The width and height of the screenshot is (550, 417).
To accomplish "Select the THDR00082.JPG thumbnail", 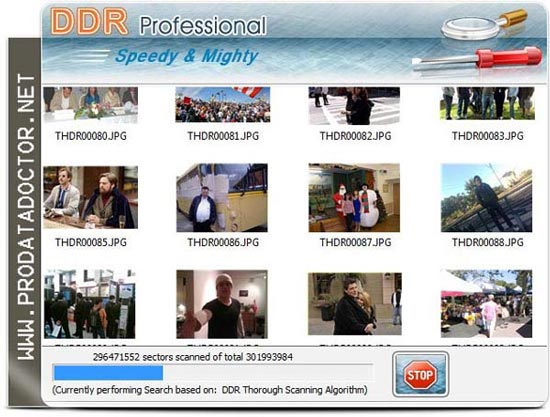I will (354, 106).
